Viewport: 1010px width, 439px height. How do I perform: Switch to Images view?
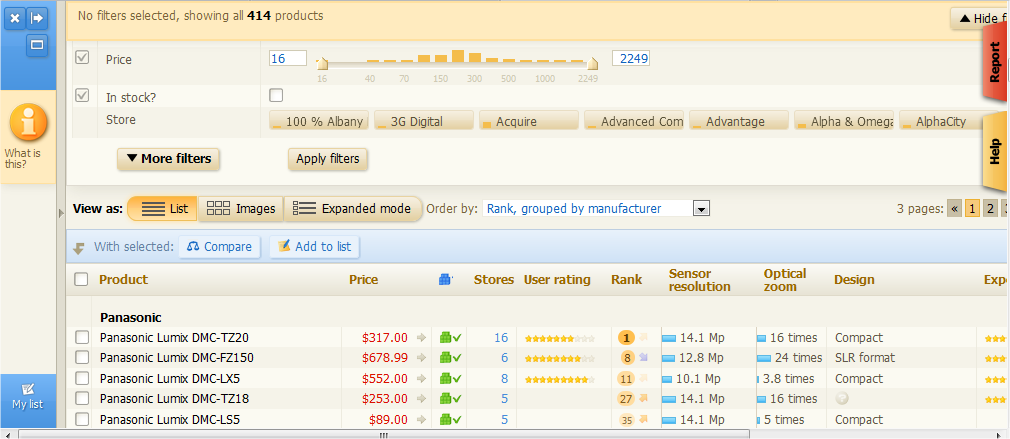[x=241, y=209]
